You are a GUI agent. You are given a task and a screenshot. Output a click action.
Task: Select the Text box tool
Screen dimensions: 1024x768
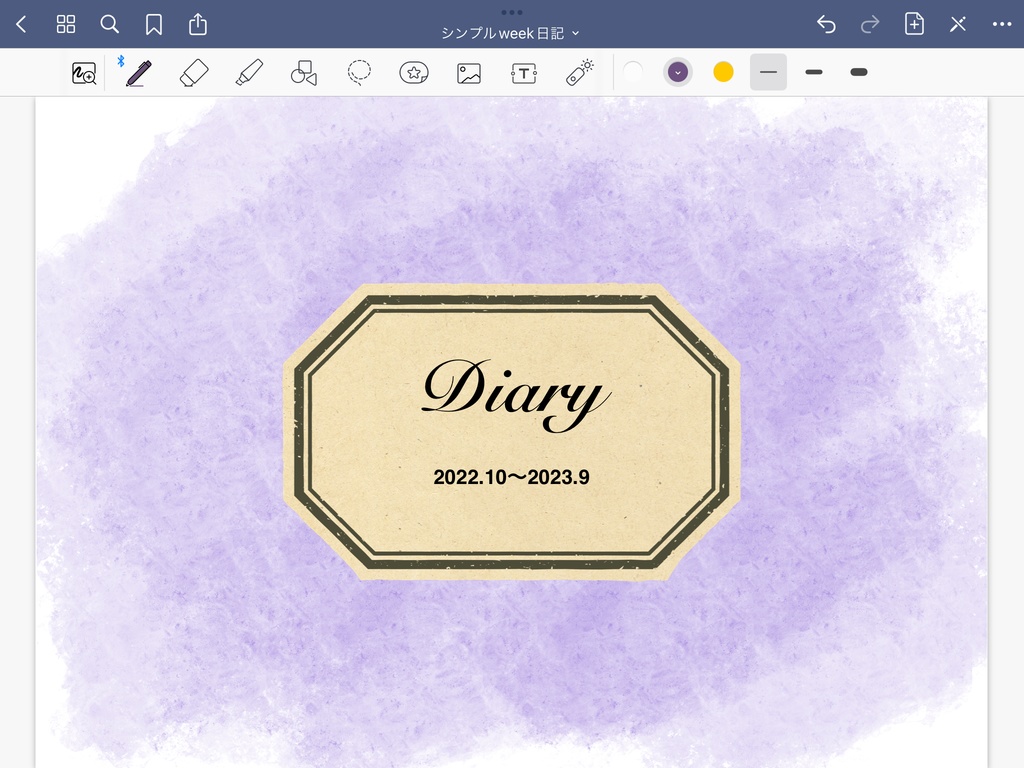click(x=524, y=73)
